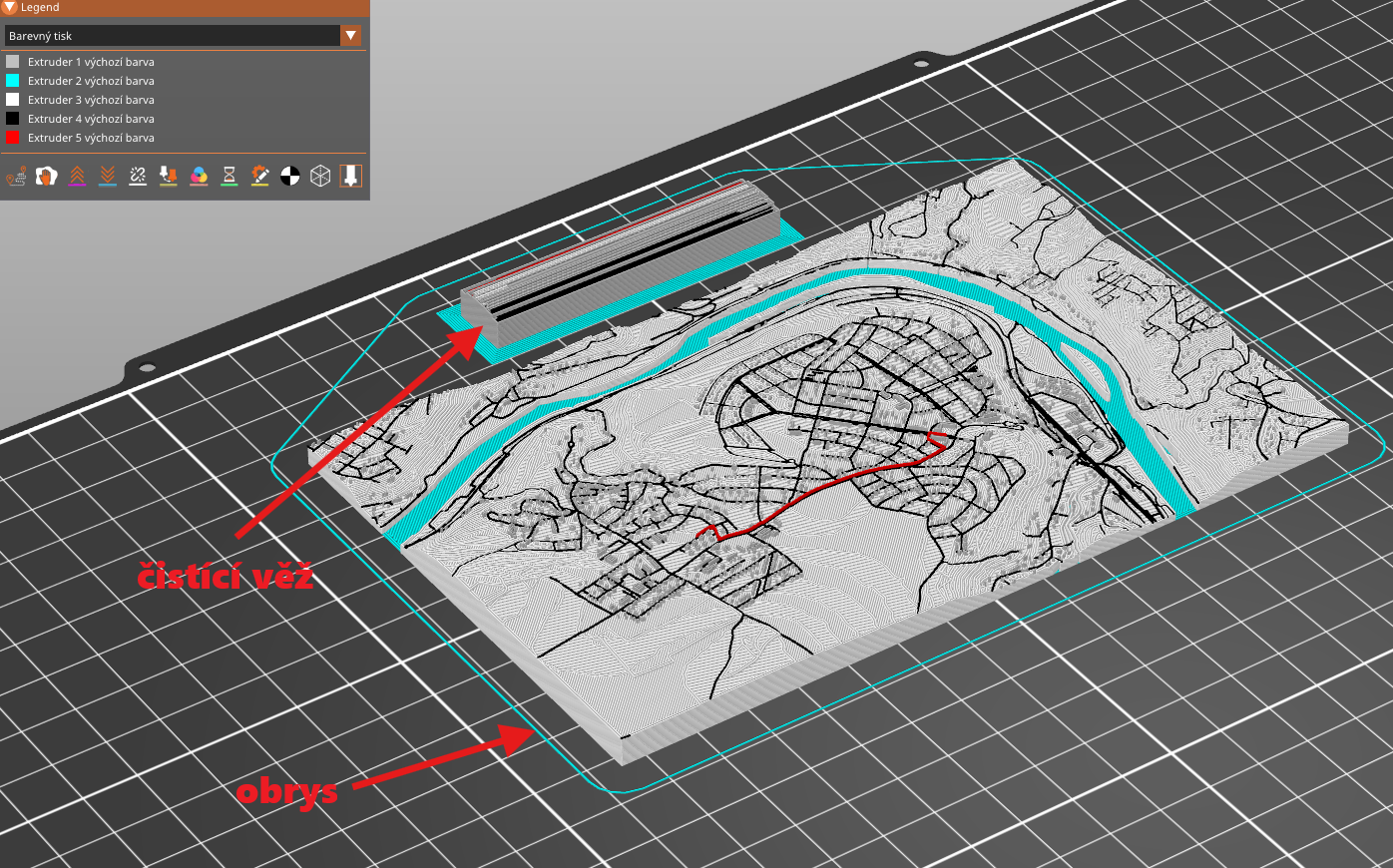Toggle tool marker arrow icon
This screenshot has width=1393, height=868.
click(x=350, y=177)
